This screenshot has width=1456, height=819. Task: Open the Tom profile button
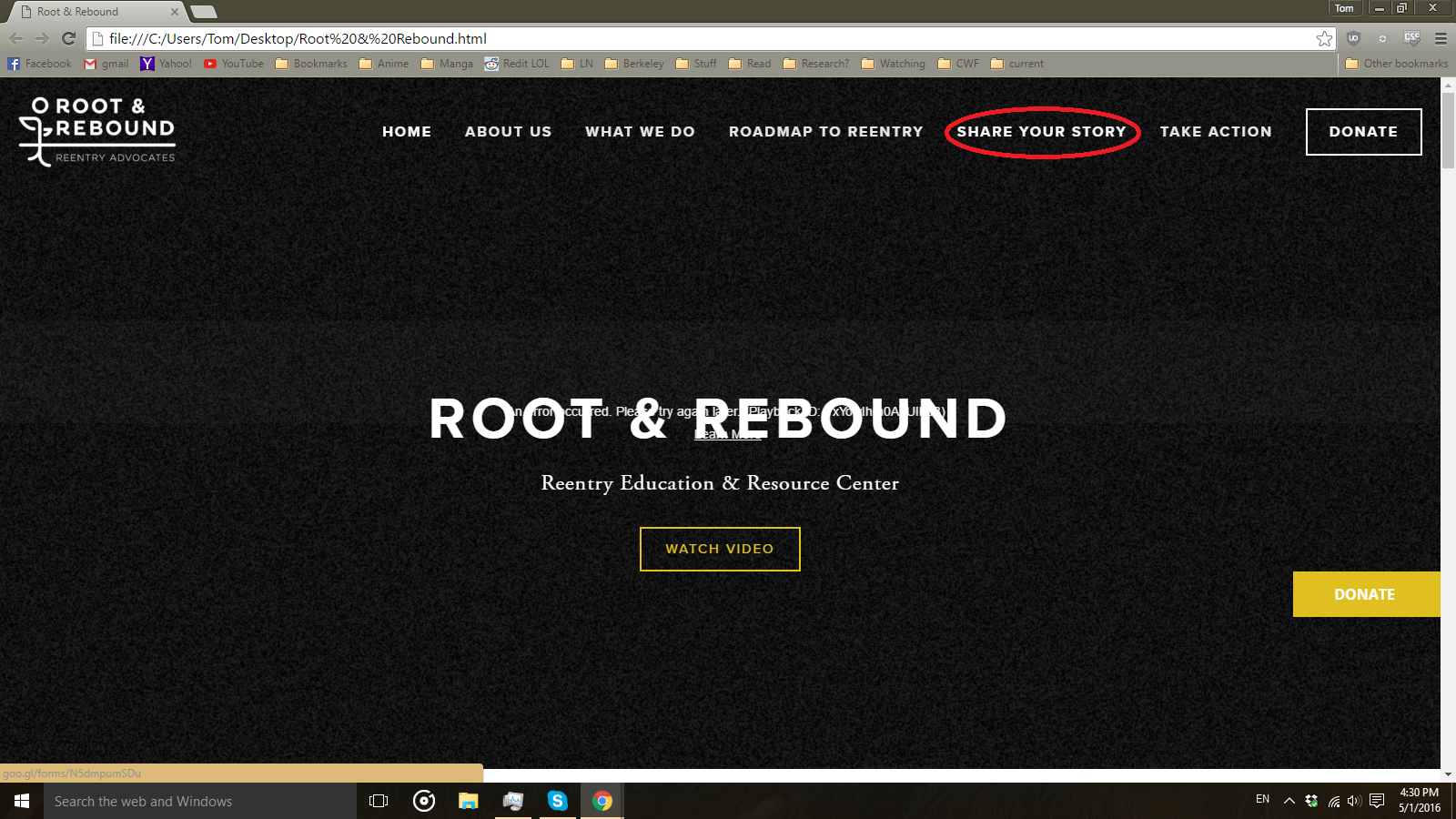pos(1344,8)
